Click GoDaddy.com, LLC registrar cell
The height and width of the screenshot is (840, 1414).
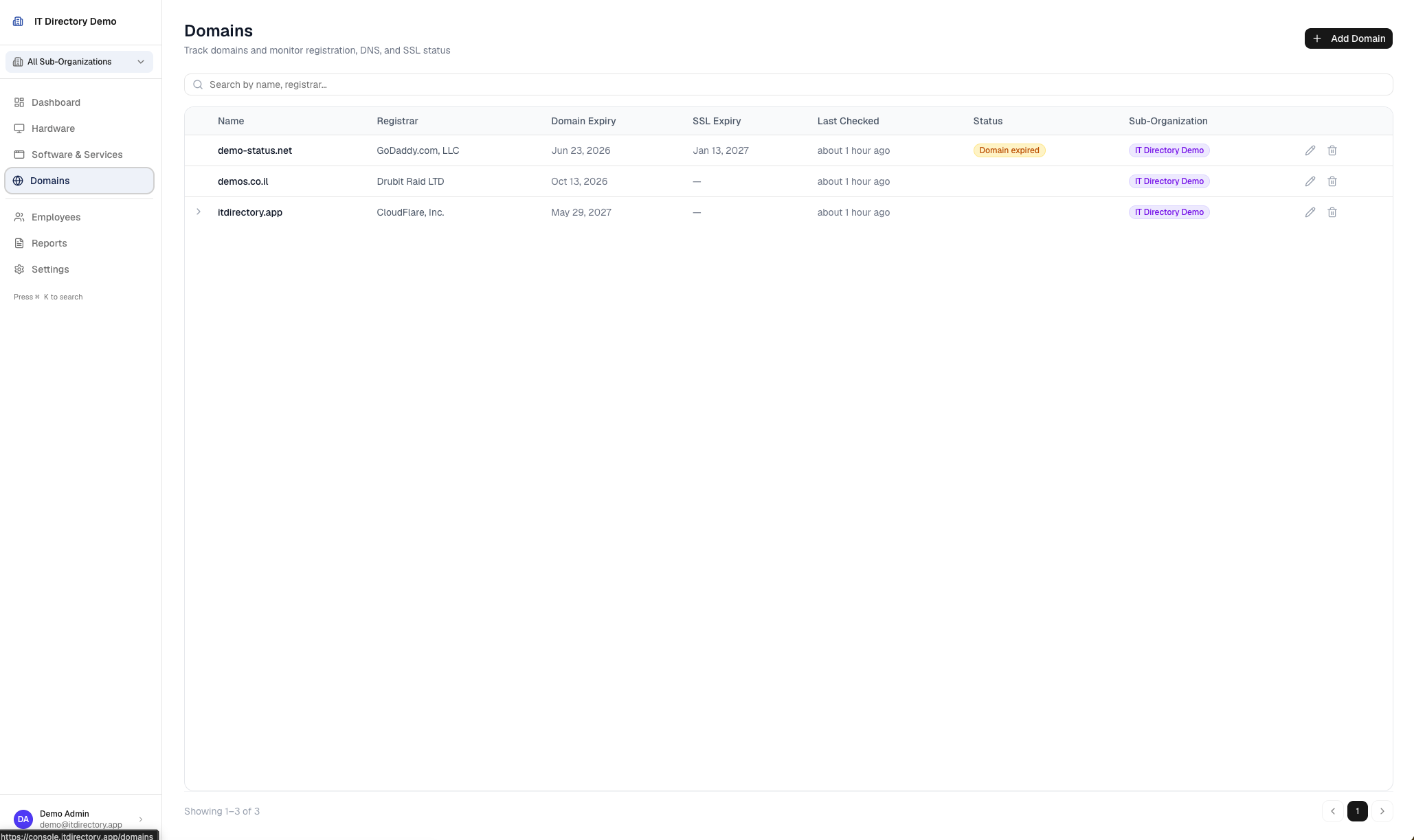(418, 150)
